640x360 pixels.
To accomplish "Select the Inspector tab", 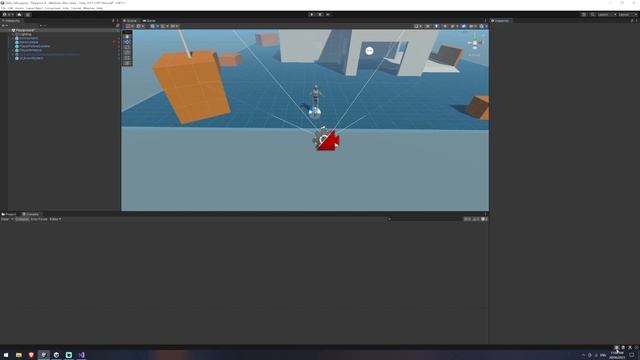I will pyautogui.click(x=500, y=20).
